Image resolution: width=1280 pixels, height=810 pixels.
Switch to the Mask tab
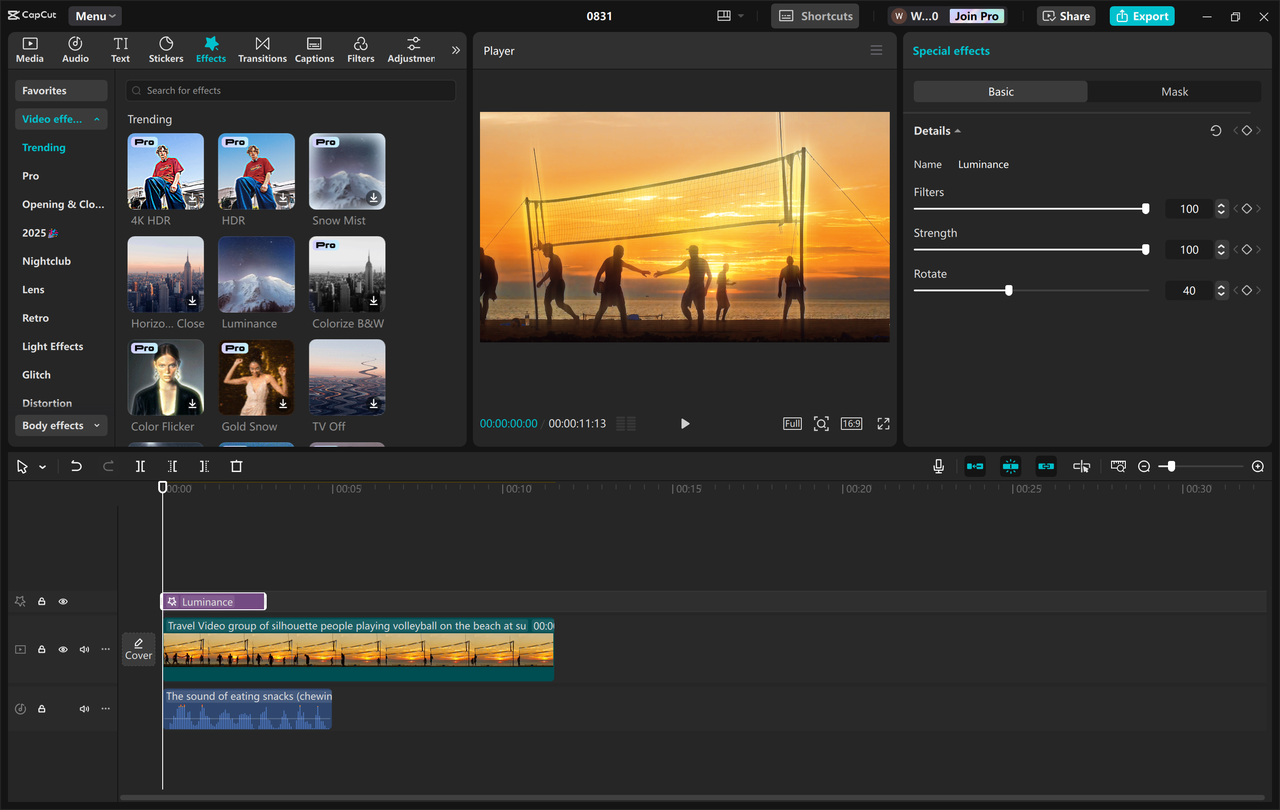click(x=1172, y=91)
